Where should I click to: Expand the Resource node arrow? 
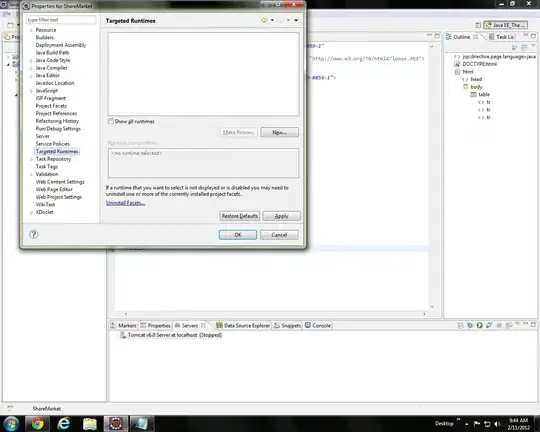coord(31,30)
